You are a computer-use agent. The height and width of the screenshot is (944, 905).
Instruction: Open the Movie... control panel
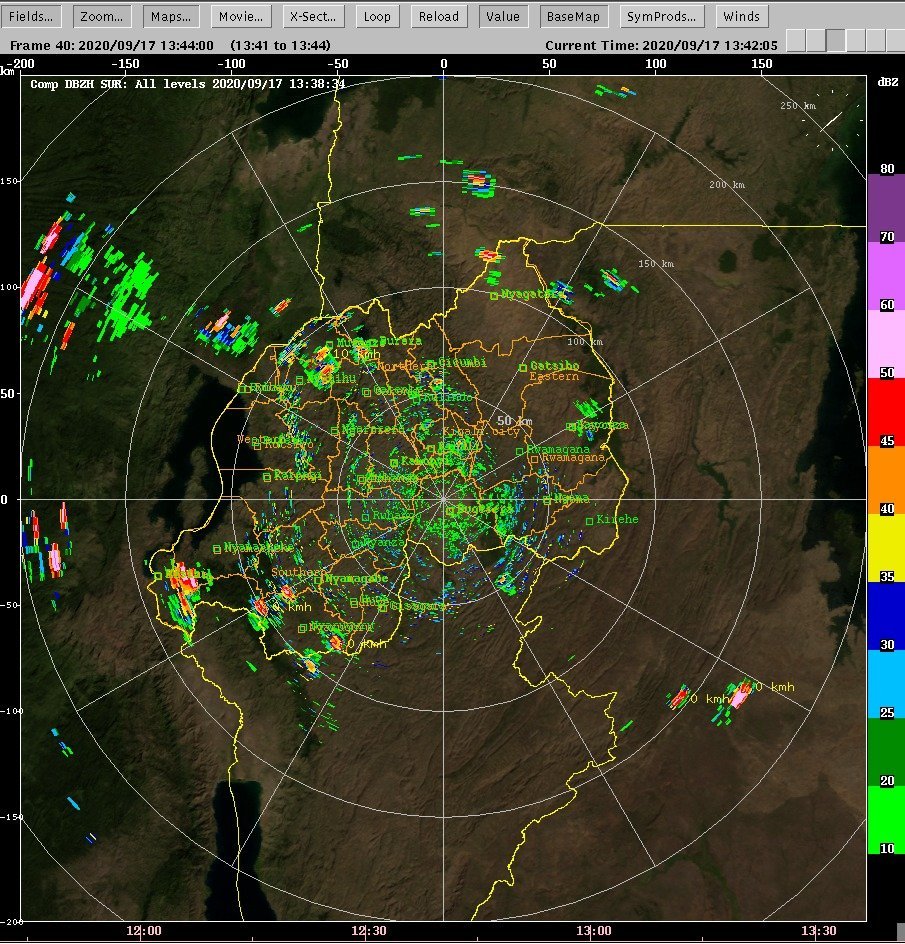[x=241, y=16]
